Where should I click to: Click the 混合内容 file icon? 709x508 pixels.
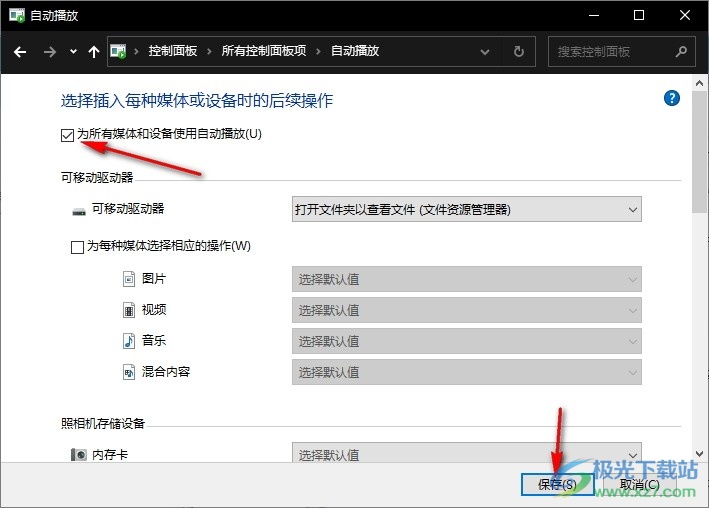tap(129, 372)
